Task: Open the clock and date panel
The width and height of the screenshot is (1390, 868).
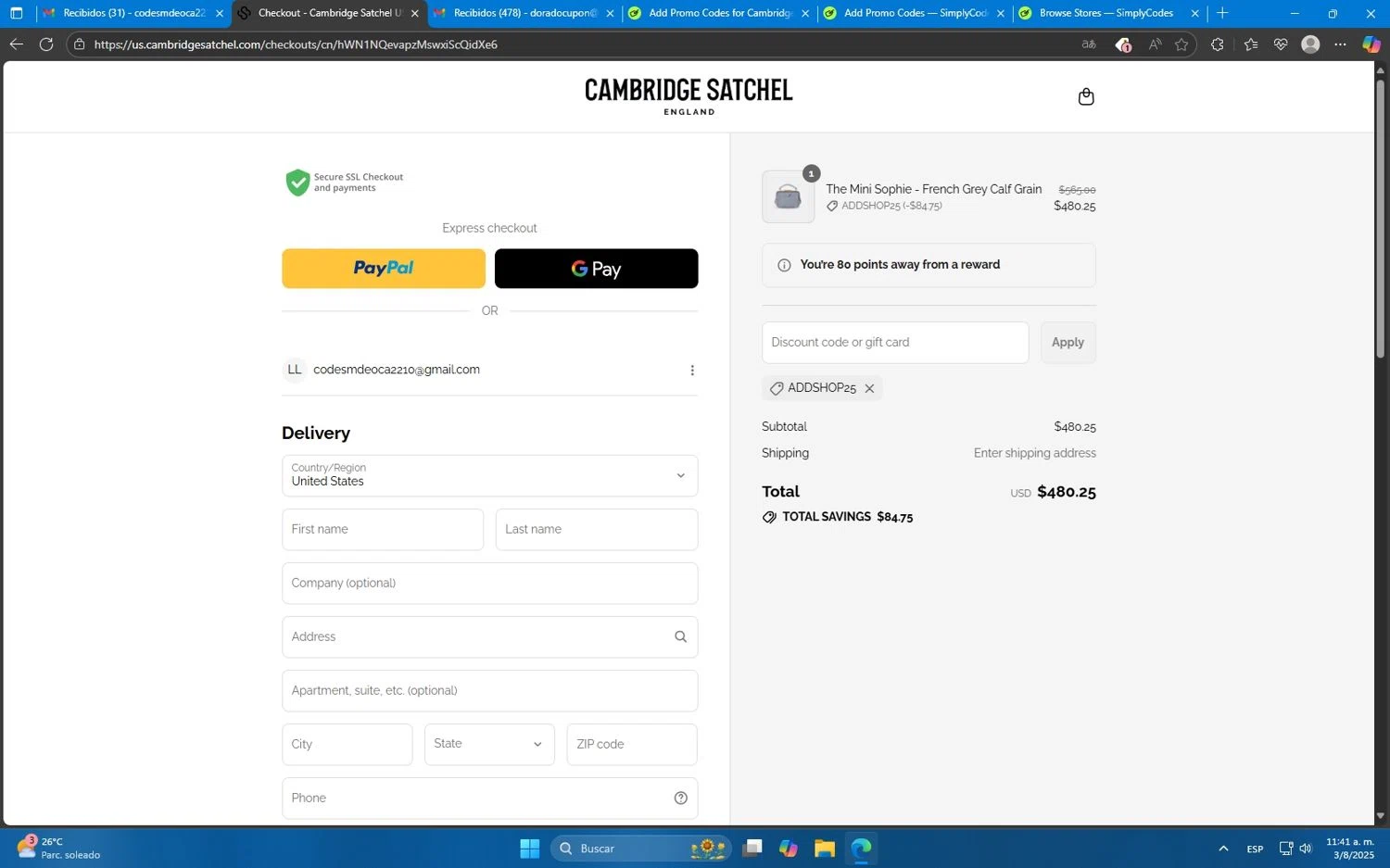Action: tap(1350, 849)
